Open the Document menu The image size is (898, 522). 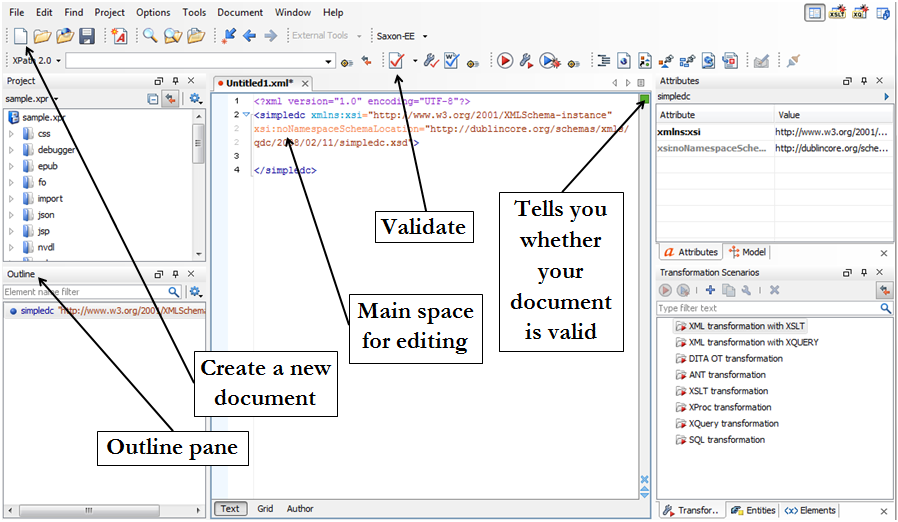tap(240, 12)
